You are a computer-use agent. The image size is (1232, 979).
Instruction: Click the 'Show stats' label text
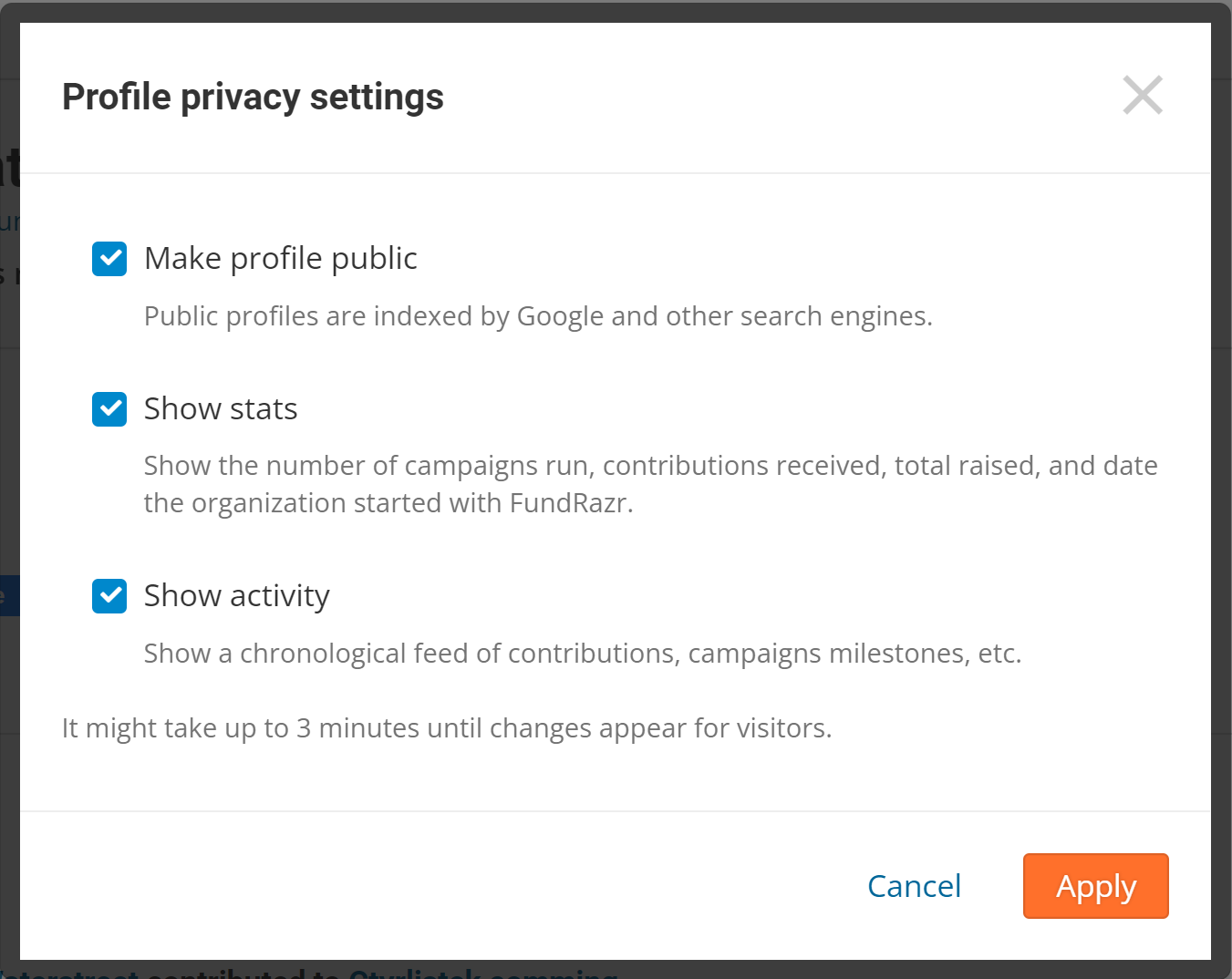(221, 409)
